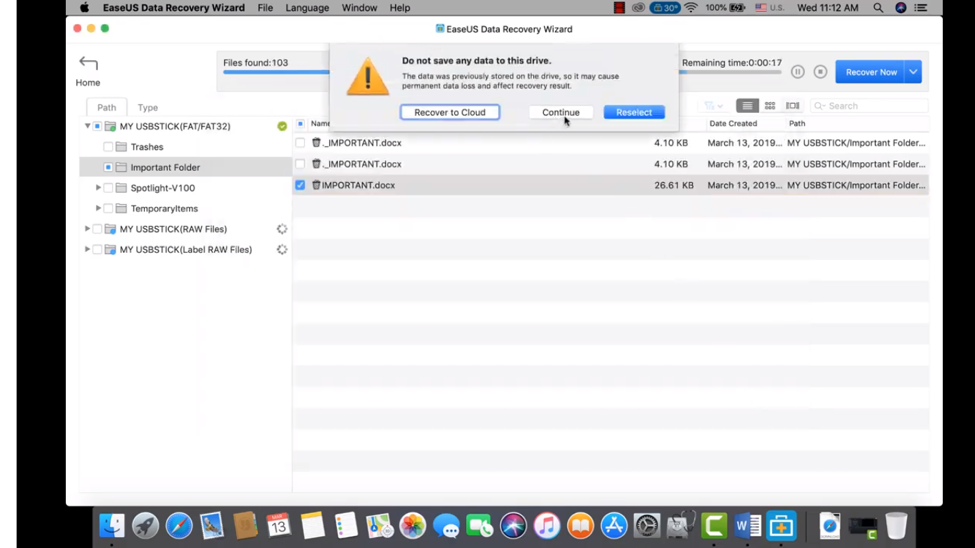Open Safari from the dock
The width and height of the screenshot is (975, 548).
(178, 526)
